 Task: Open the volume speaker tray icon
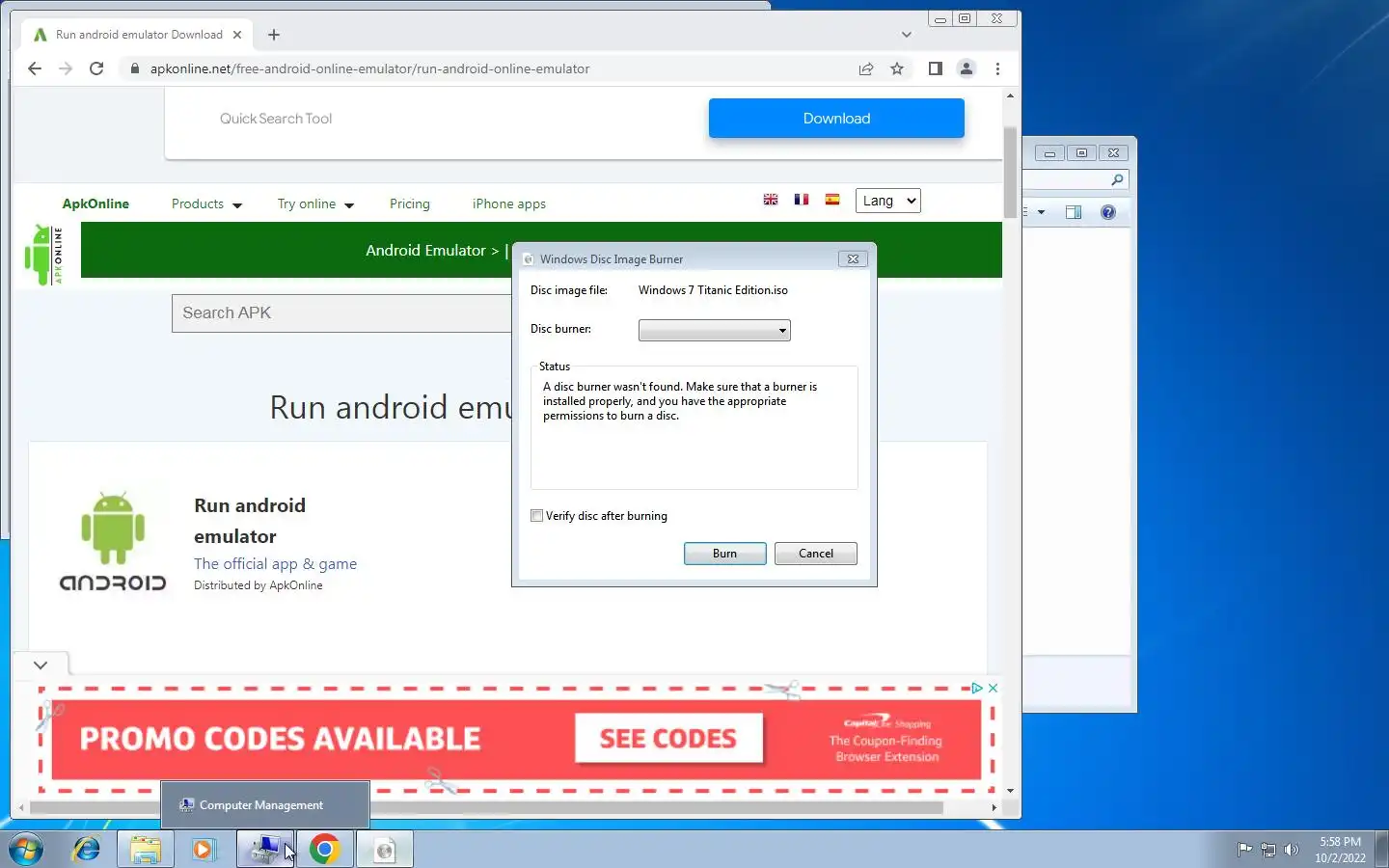click(x=1292, y=850)
